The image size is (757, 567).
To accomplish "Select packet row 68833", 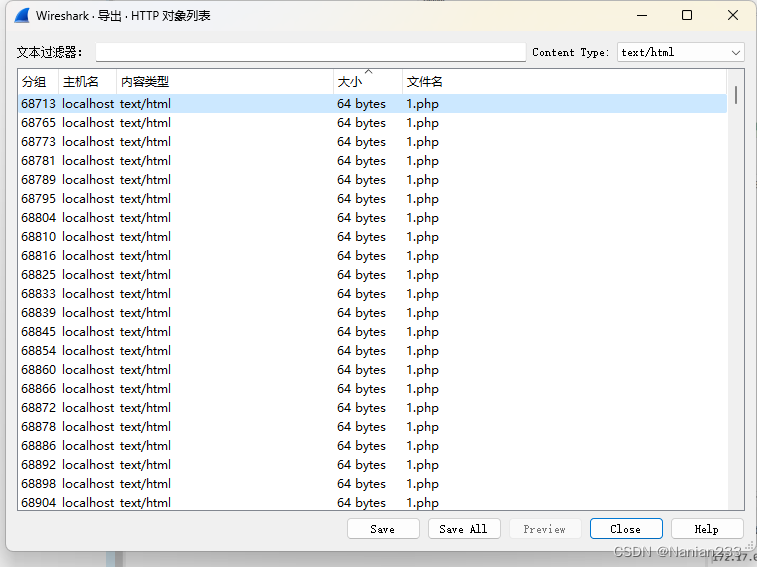I will tap(372, 294).
